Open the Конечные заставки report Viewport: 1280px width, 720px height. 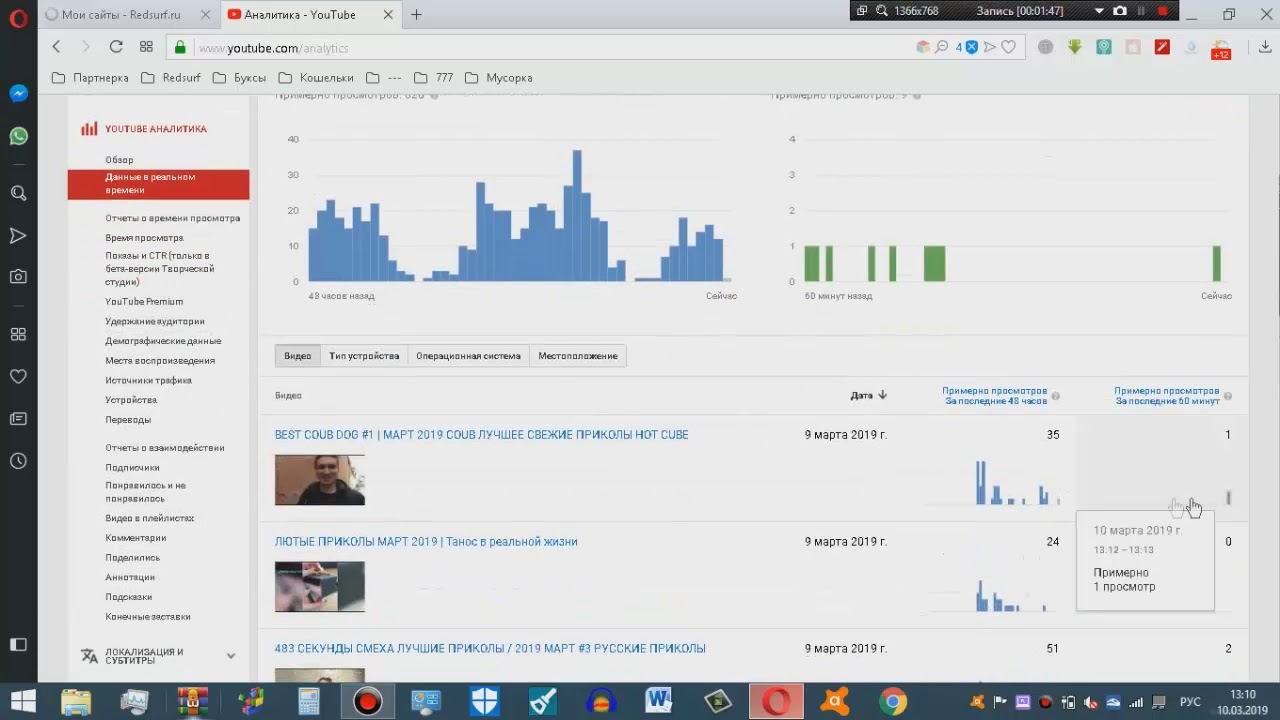pyautogui.click(x=147, y=617)
